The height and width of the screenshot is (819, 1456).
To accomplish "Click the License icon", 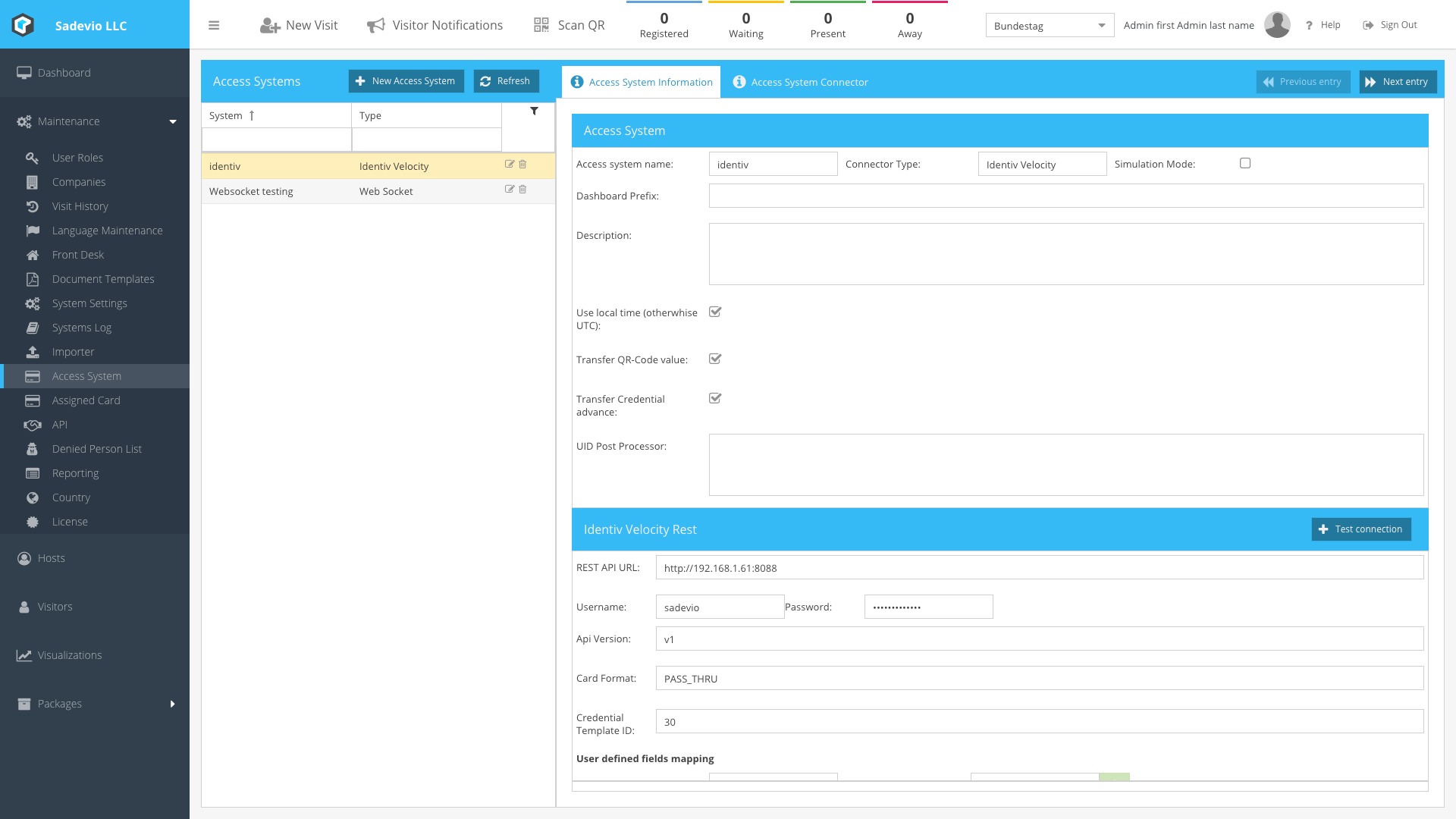I will pos(32,522).
